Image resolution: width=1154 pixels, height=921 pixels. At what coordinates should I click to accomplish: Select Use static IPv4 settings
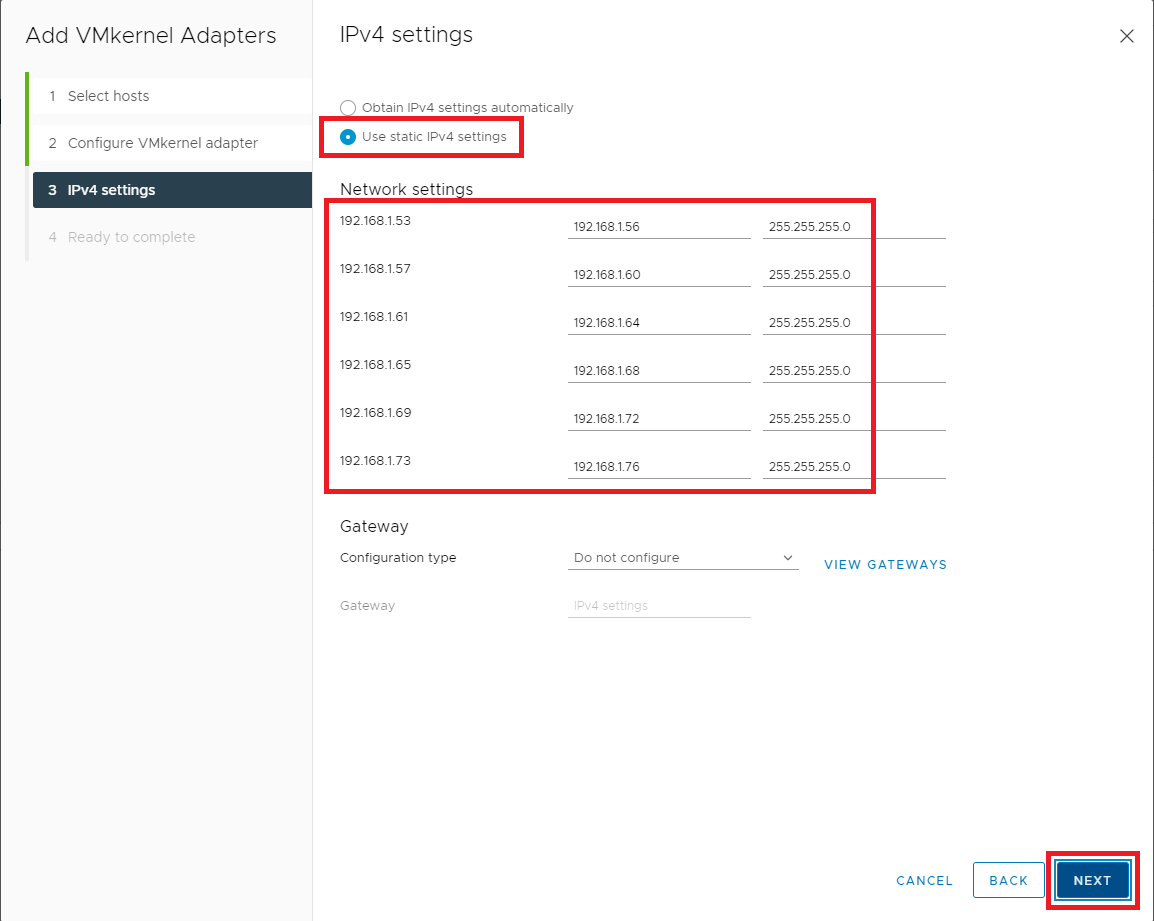348,137
